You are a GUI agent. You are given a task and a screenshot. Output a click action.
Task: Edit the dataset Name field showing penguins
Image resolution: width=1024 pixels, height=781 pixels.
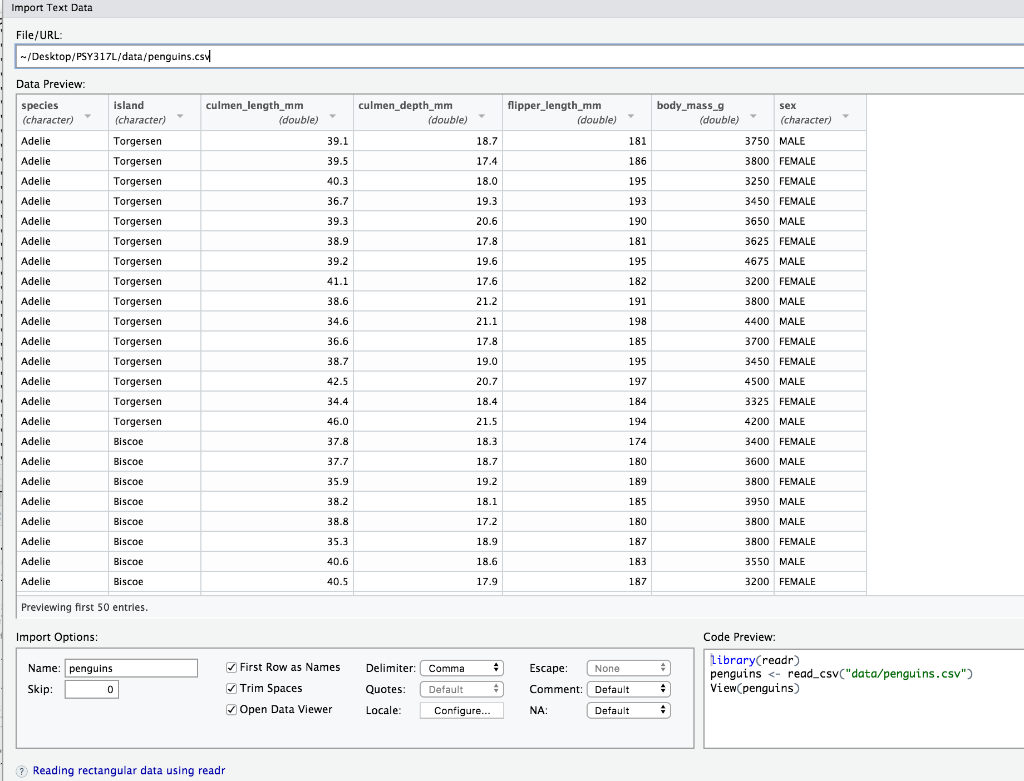point(131,667)
